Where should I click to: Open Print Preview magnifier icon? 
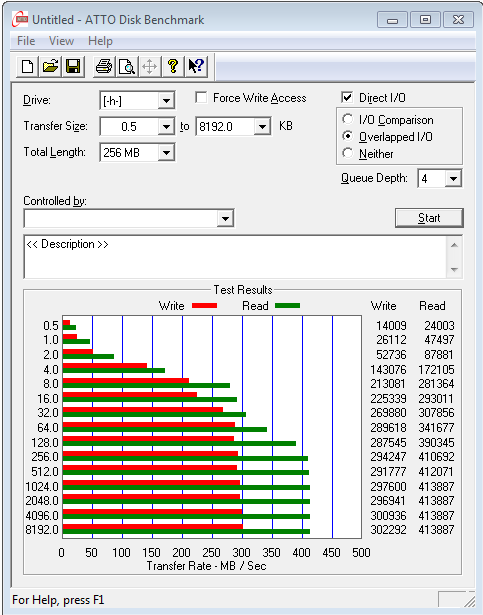tap(127, 66)
